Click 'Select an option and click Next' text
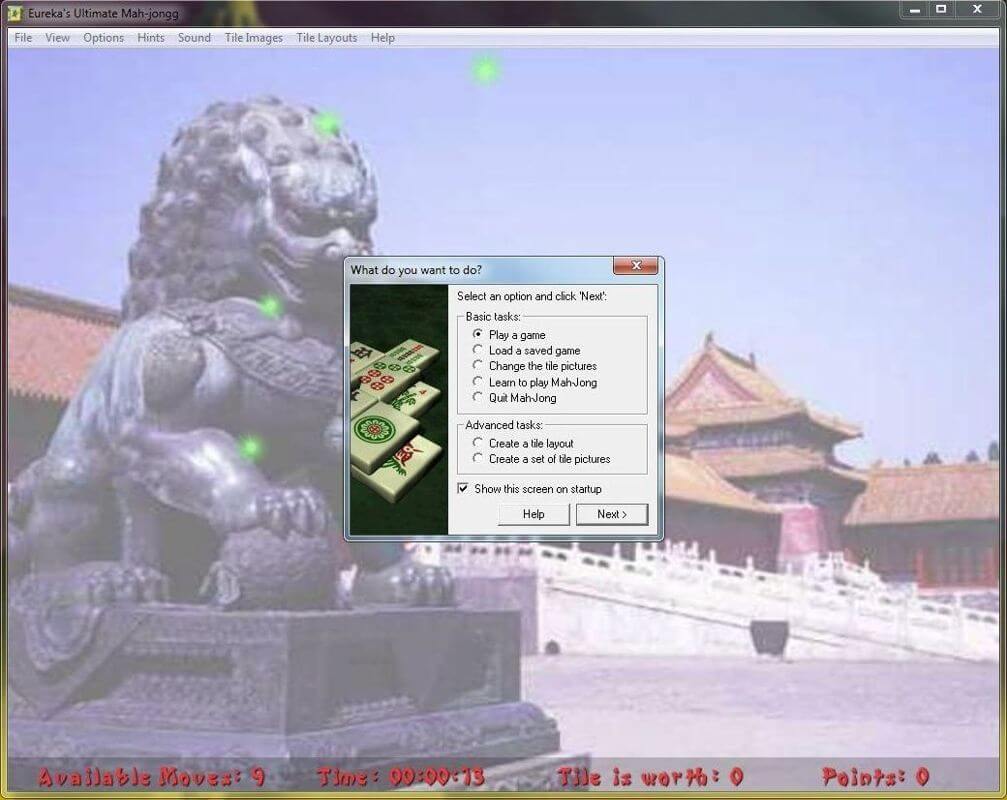 [532, 296]
